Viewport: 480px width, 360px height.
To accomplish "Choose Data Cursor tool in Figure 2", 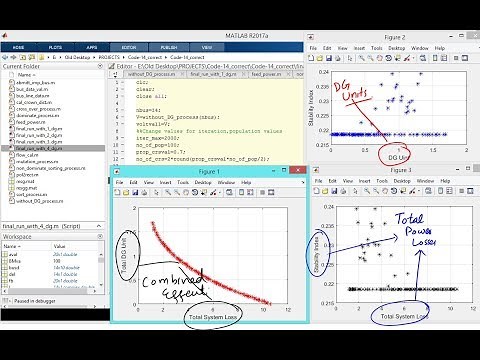I will (x=397, y=58).
